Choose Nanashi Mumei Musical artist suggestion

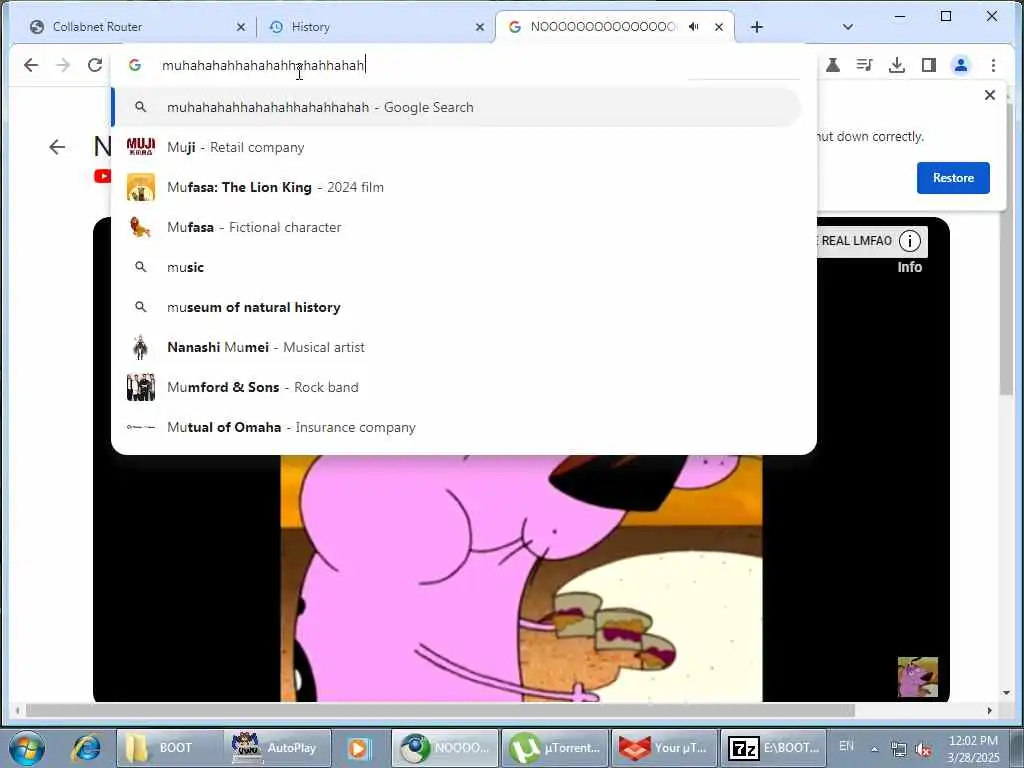coord(456,347)
